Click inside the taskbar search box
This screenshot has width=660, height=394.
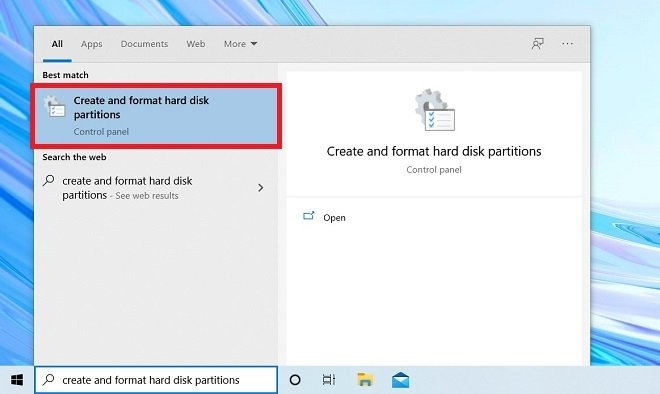click(156, 380)
